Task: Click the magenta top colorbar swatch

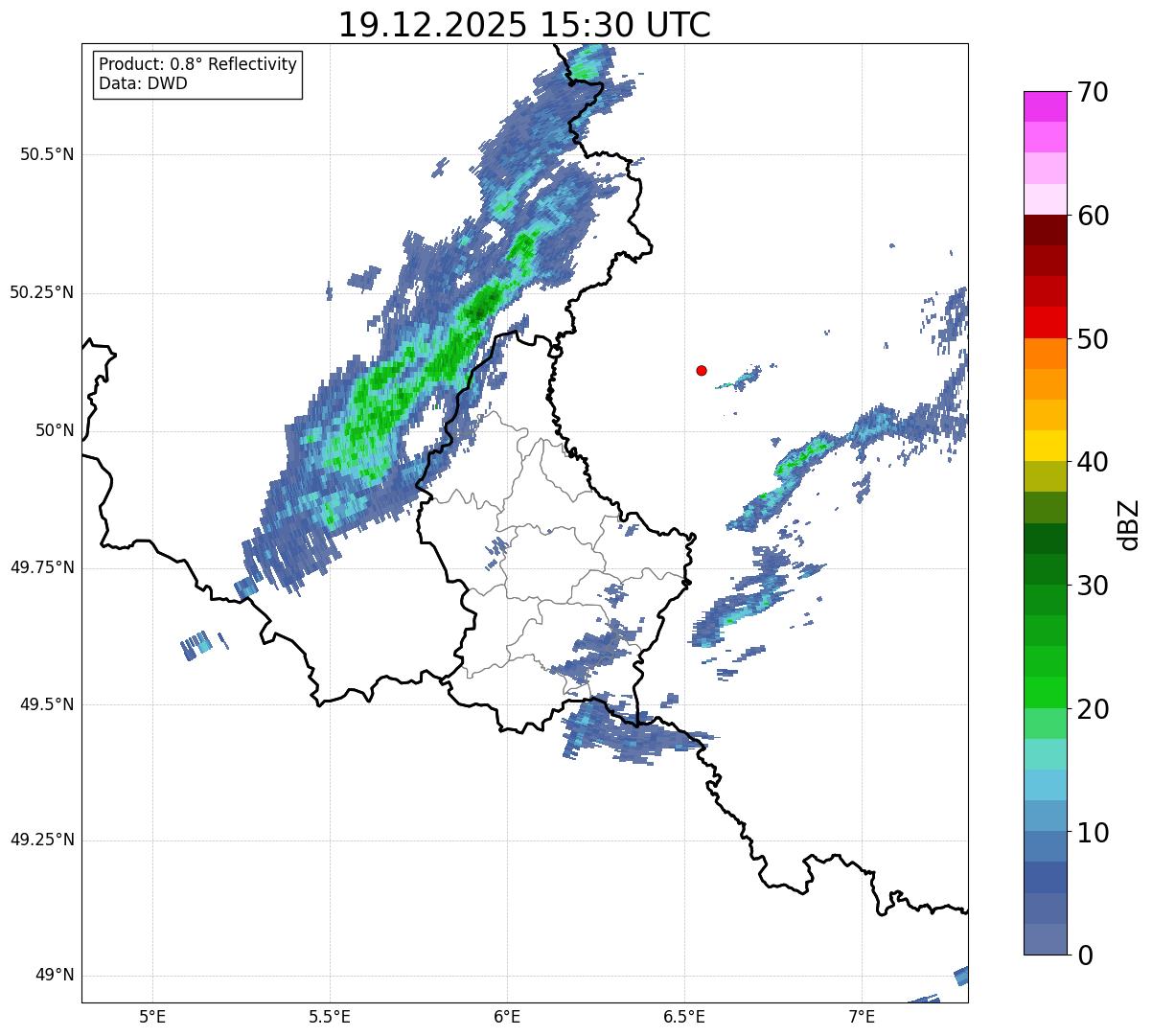Action: (1045, 106)
